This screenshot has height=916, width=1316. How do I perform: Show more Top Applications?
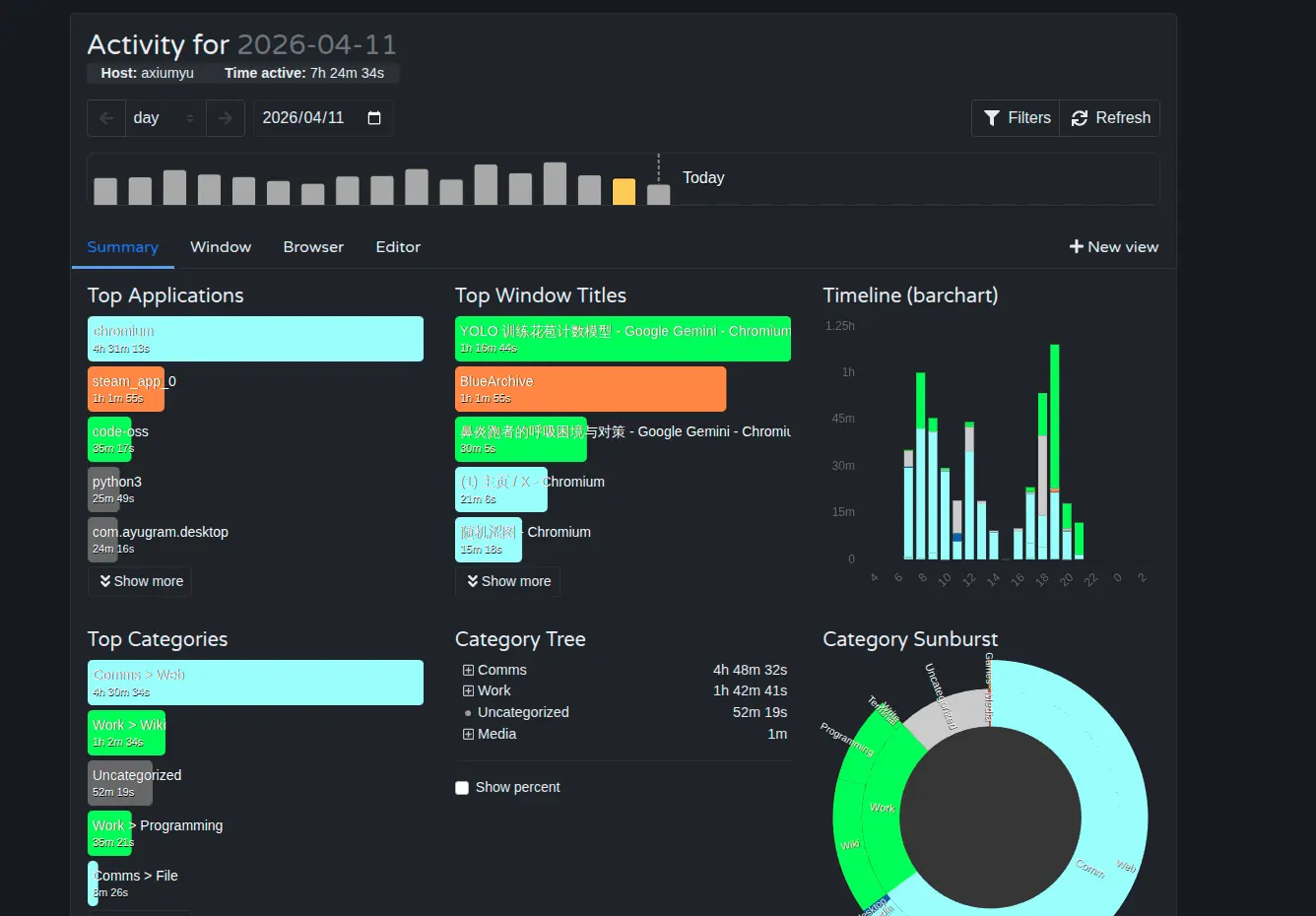[140, 581]
